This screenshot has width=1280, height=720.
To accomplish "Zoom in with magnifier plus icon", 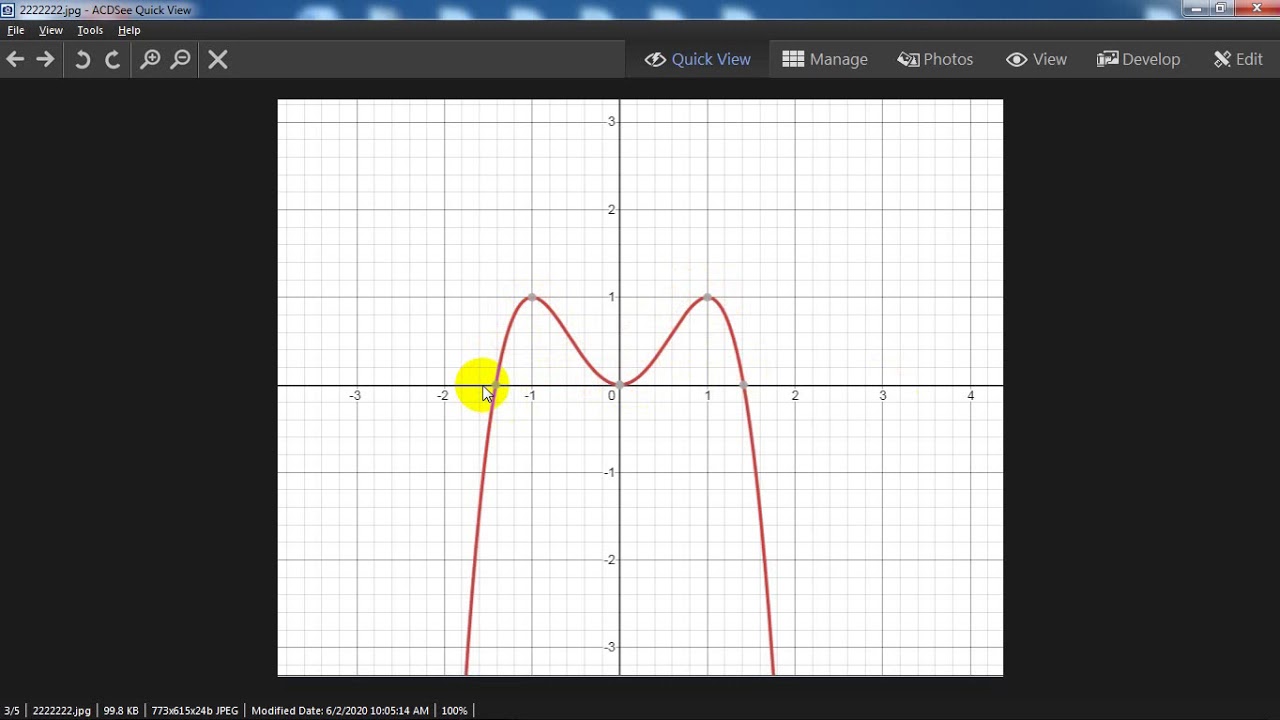I will tap(150, 59).
